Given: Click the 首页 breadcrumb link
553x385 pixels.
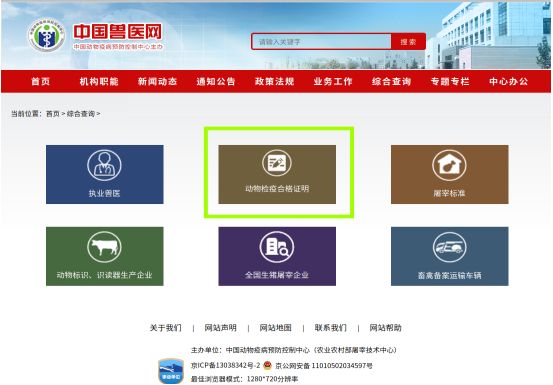Looking at the screenshot, I should tap(53, 114).
